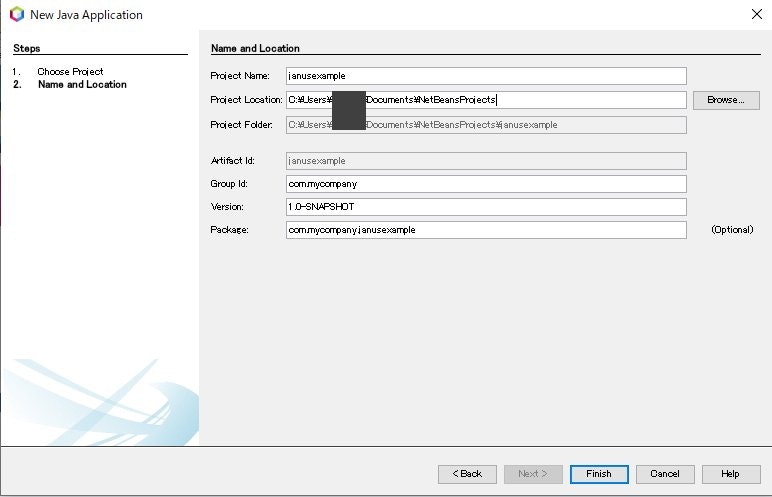This screenshot has height=497, width=772.
Task: Select step 'Name and Location' in Steps list
Action: pyautogui.click(x=82, y=84)
